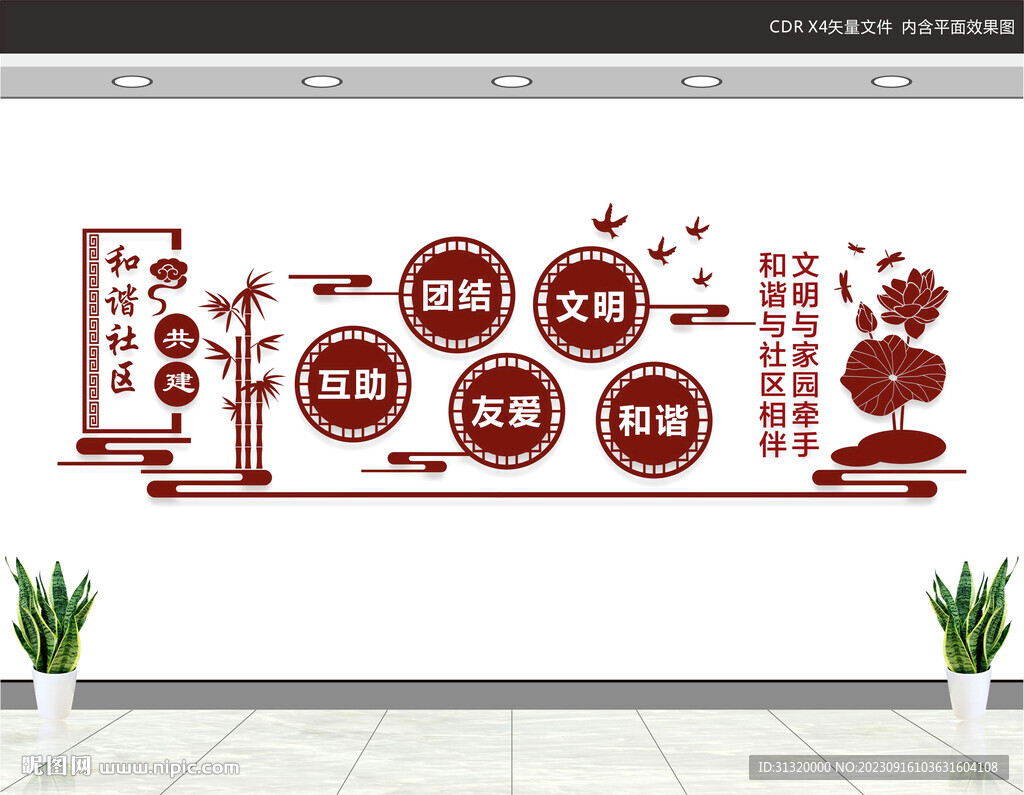The width and height of the screenshot is (1024, 795).
Task: Click the large lotus leaf graphic
Action: point(892,374)
